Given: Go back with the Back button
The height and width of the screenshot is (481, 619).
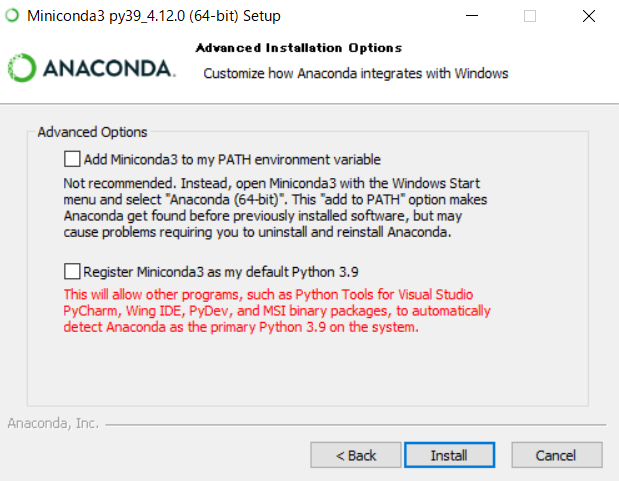Looking at the screenshot, I should click(x=356, y=455).
